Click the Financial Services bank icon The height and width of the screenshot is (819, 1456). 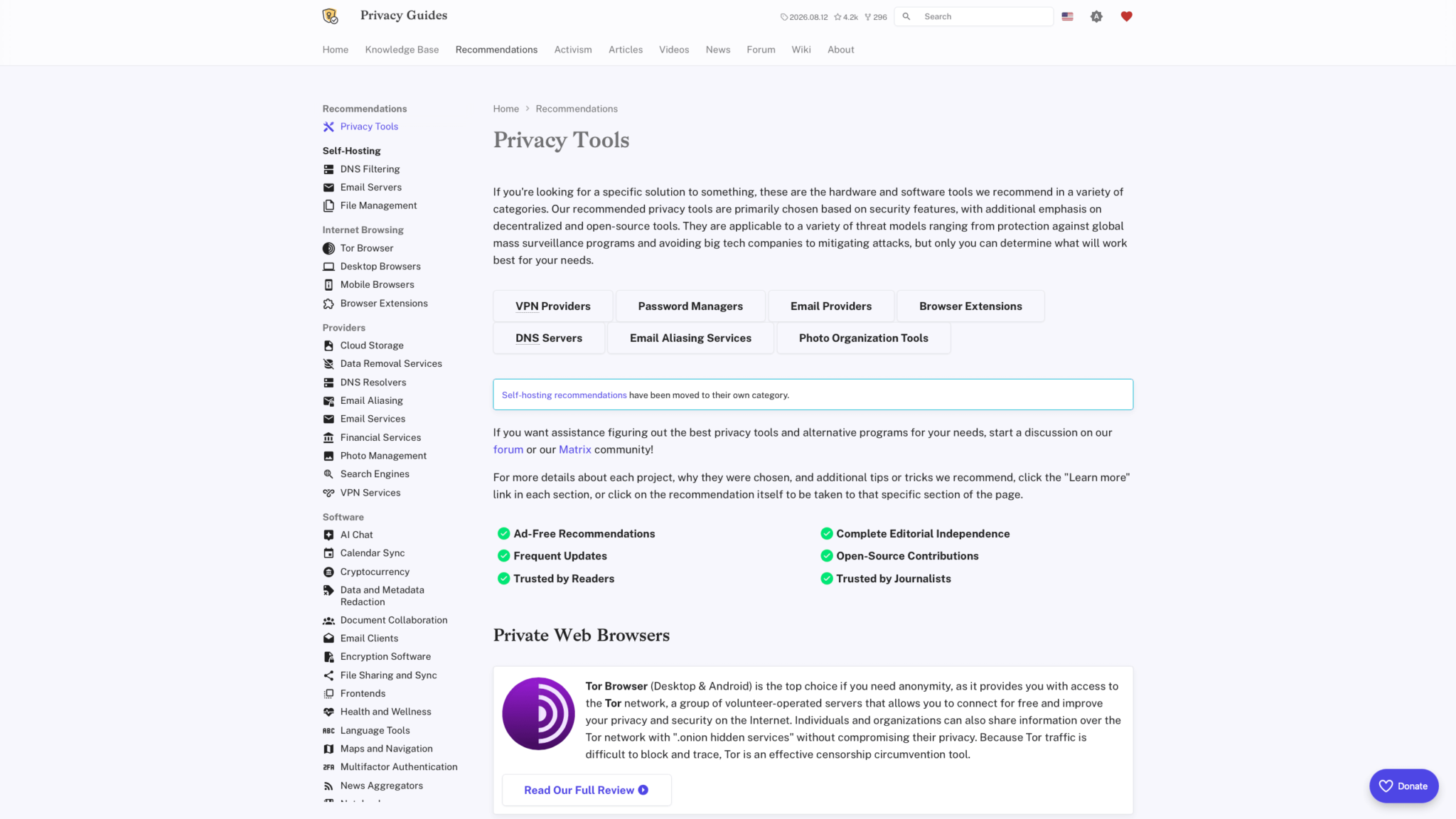[x=328, y=438]
